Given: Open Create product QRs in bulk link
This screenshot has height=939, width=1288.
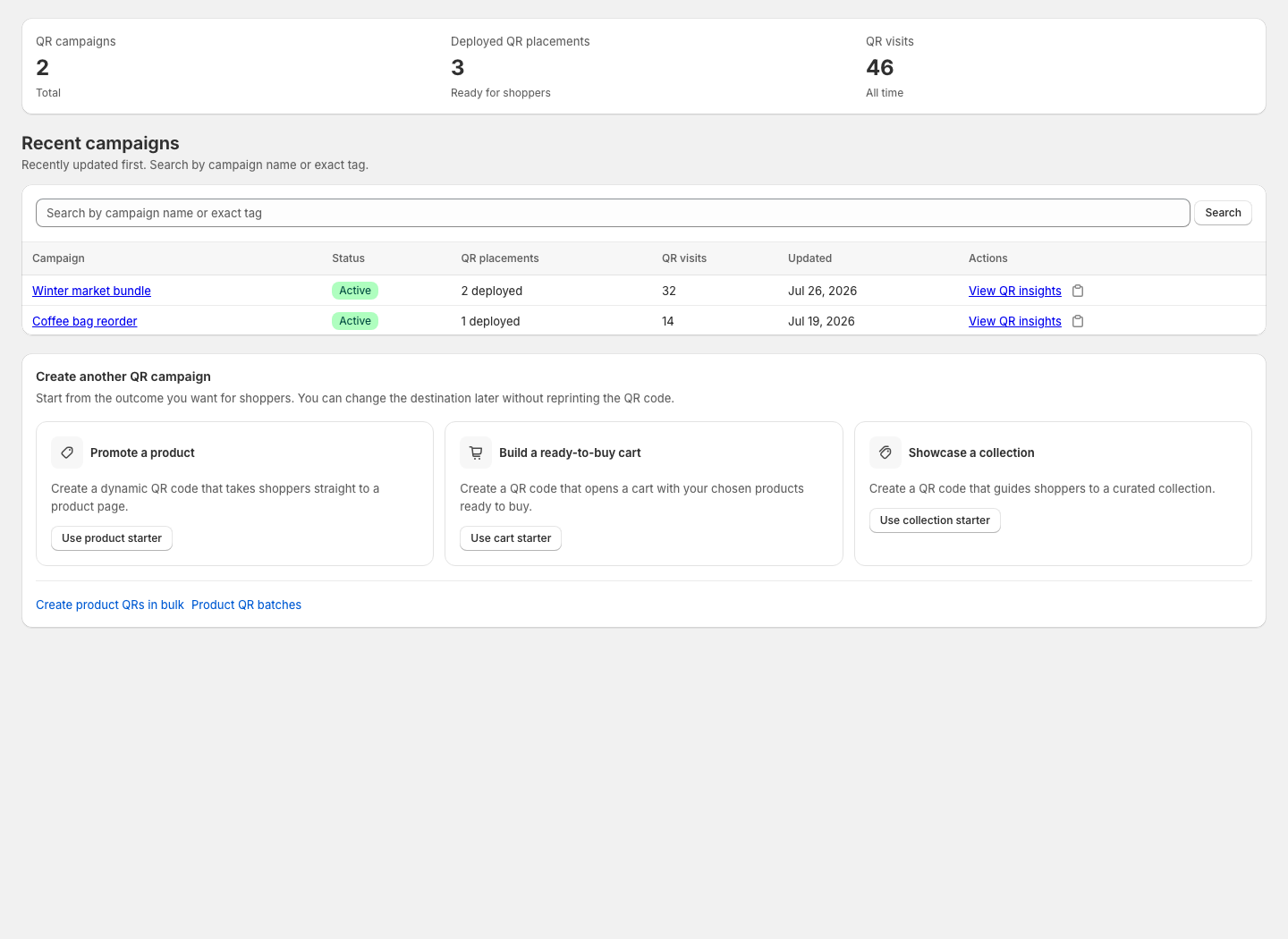Looking at the screenshot, I should tap(110, 605).
